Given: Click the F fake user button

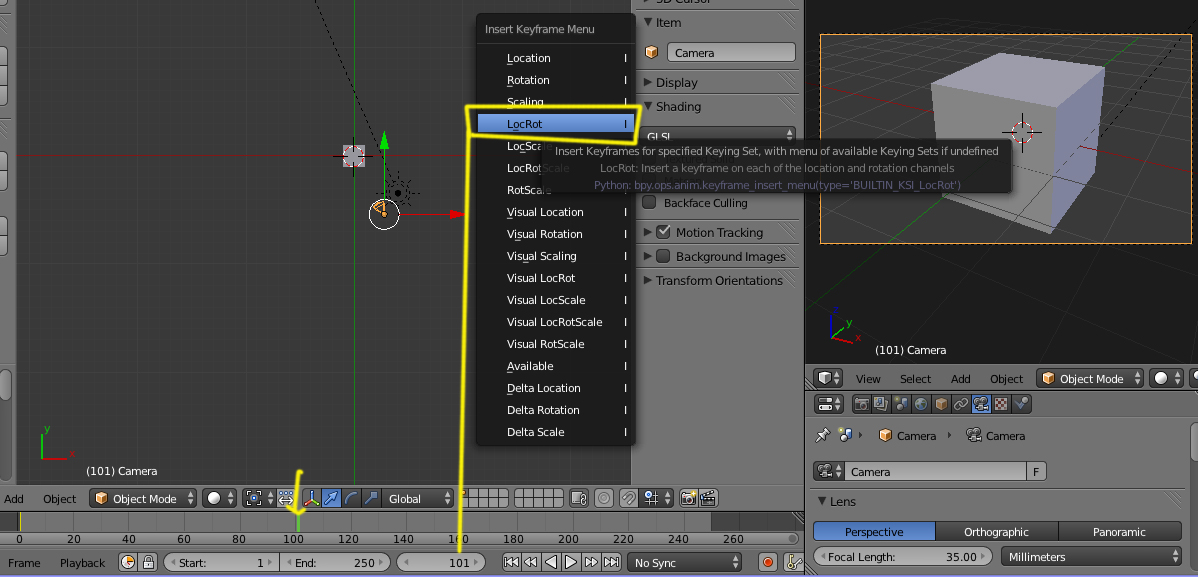Looking at the screenshot, I should coord(1036,472).
